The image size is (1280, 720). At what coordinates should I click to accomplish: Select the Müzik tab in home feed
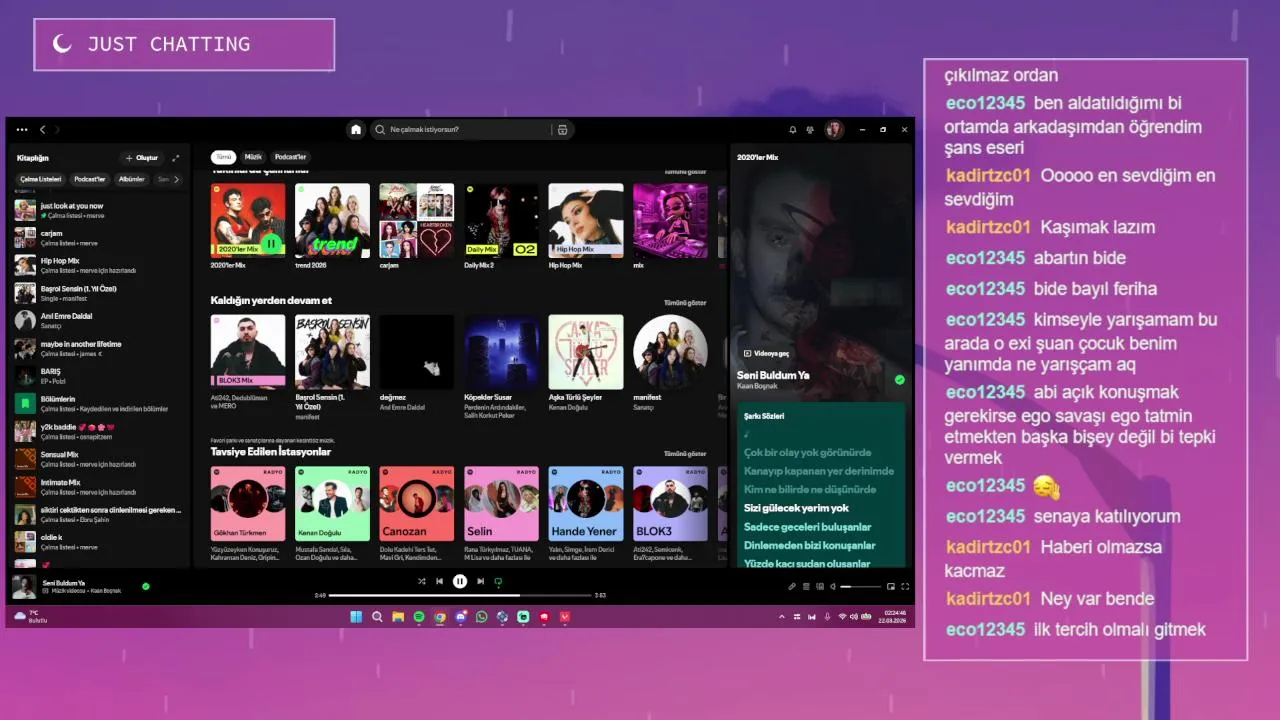click(254, 157)
